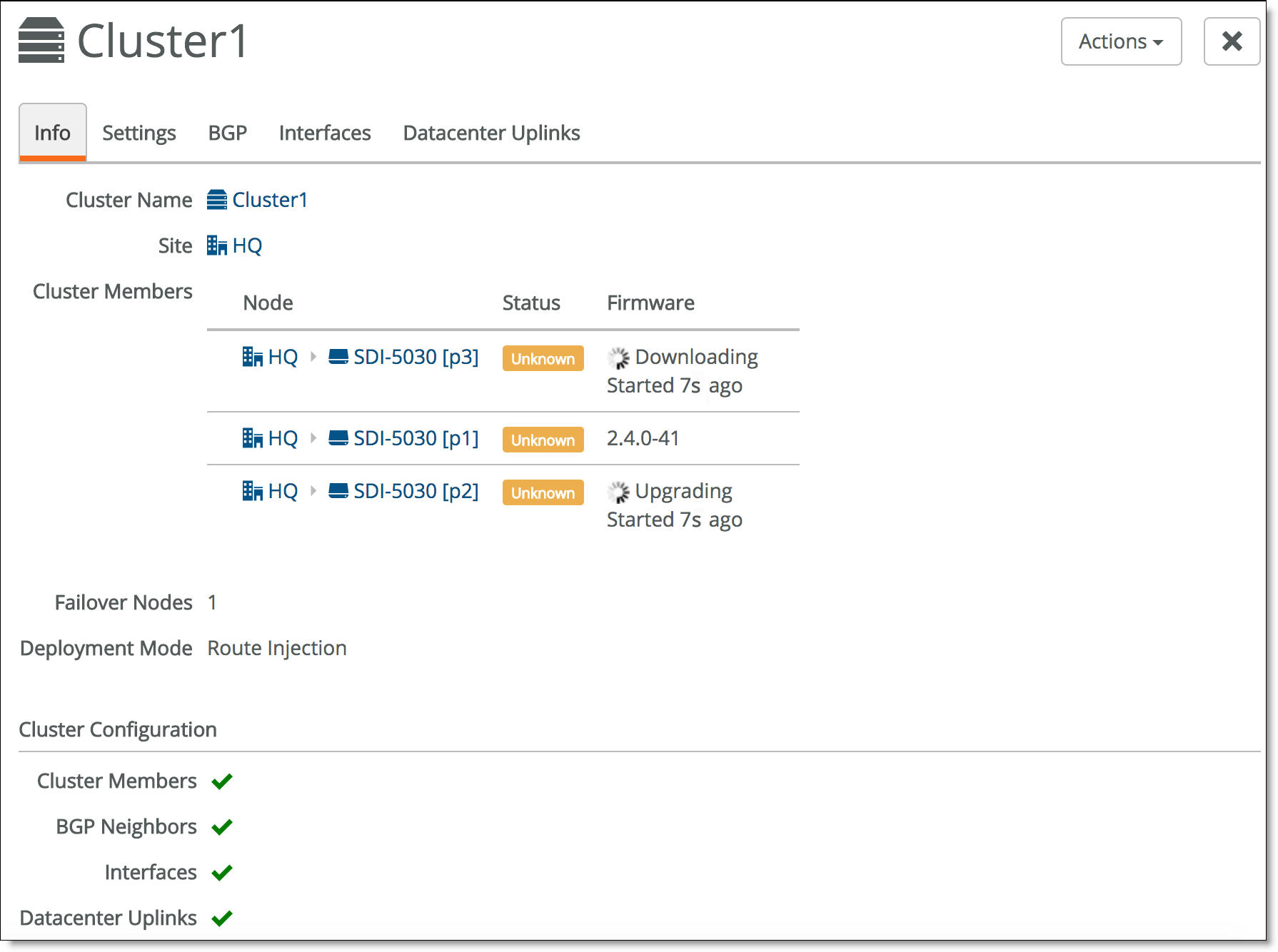Screen dimensions: 1278x952
Task: Click the Cluster Configuration section heading
Action: pyautogui.click(x=118, y=729)
